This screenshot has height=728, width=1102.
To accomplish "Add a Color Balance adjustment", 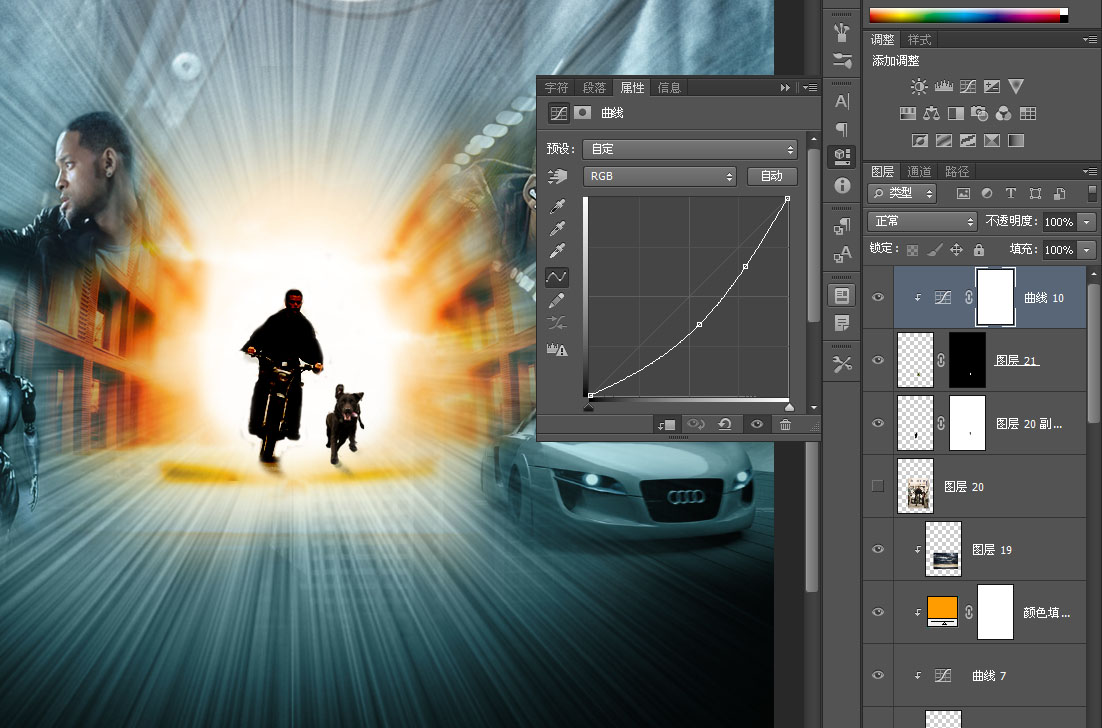I will [931, 113].
